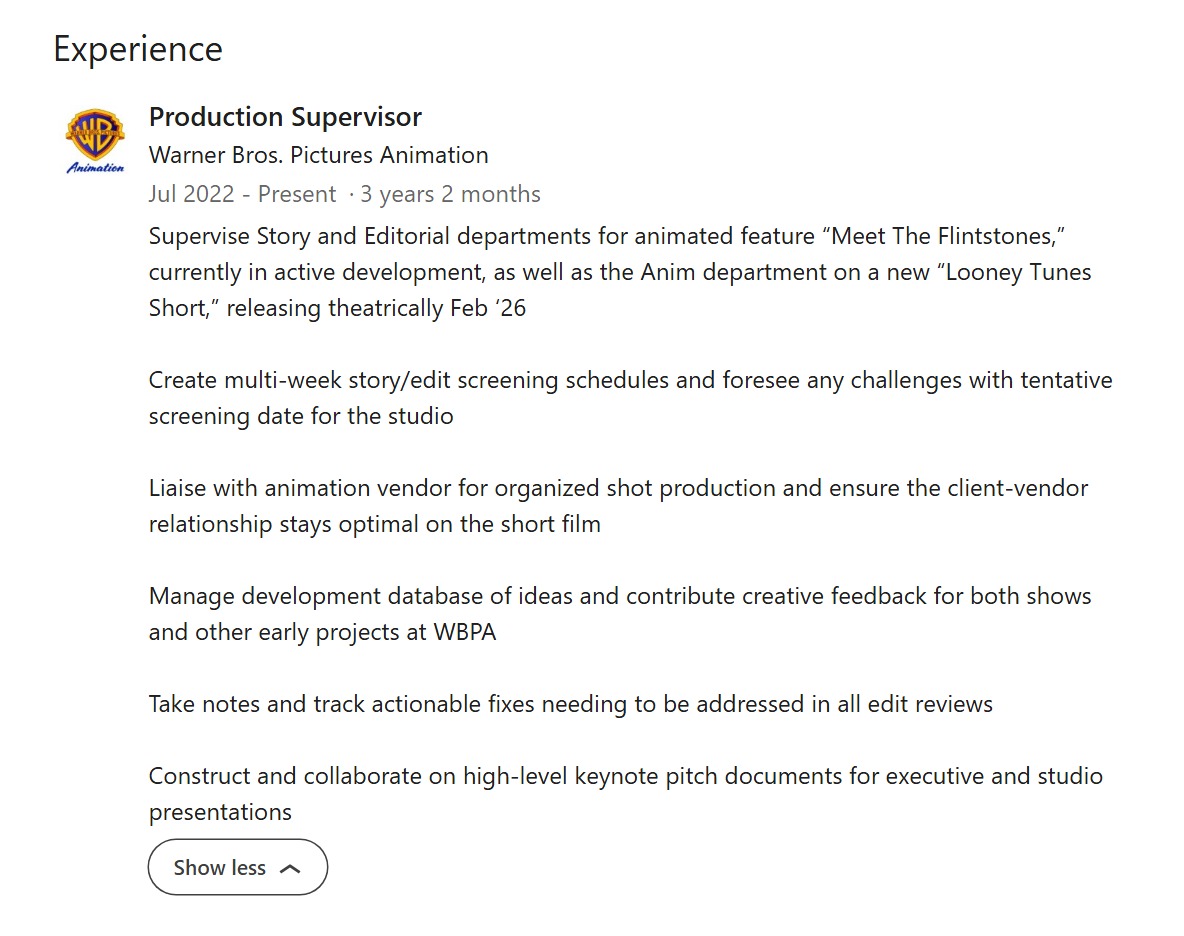Click the "Manage development database" line

tap(620, 596)
